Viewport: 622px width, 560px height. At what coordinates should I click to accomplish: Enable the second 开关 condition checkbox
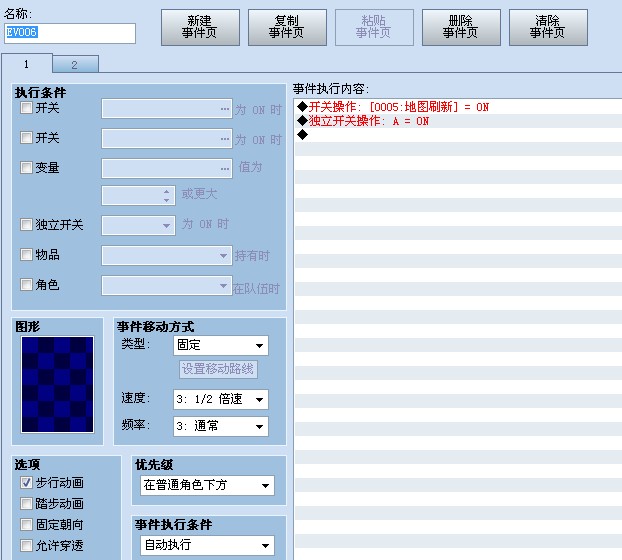26,138
